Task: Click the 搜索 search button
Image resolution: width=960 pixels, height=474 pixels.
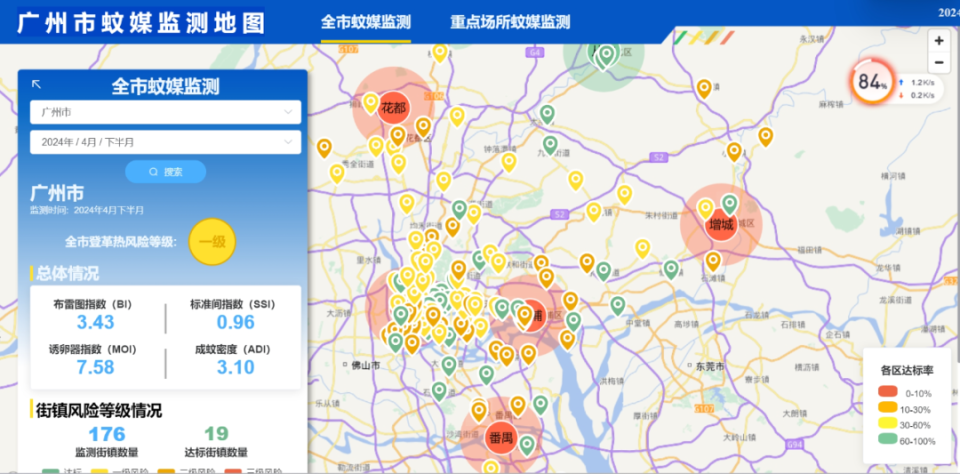Action: [165, 172]
